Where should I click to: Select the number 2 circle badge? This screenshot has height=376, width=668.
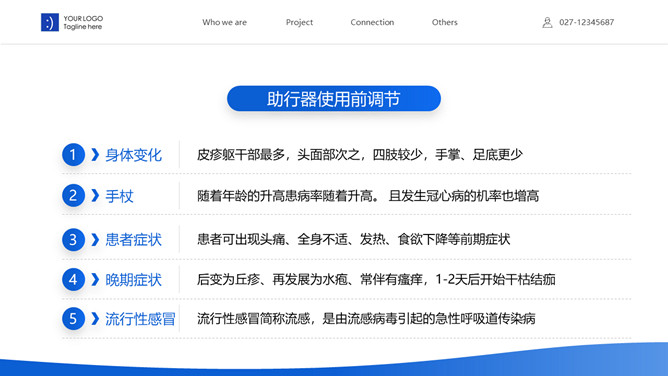click(x=73, y=195)
